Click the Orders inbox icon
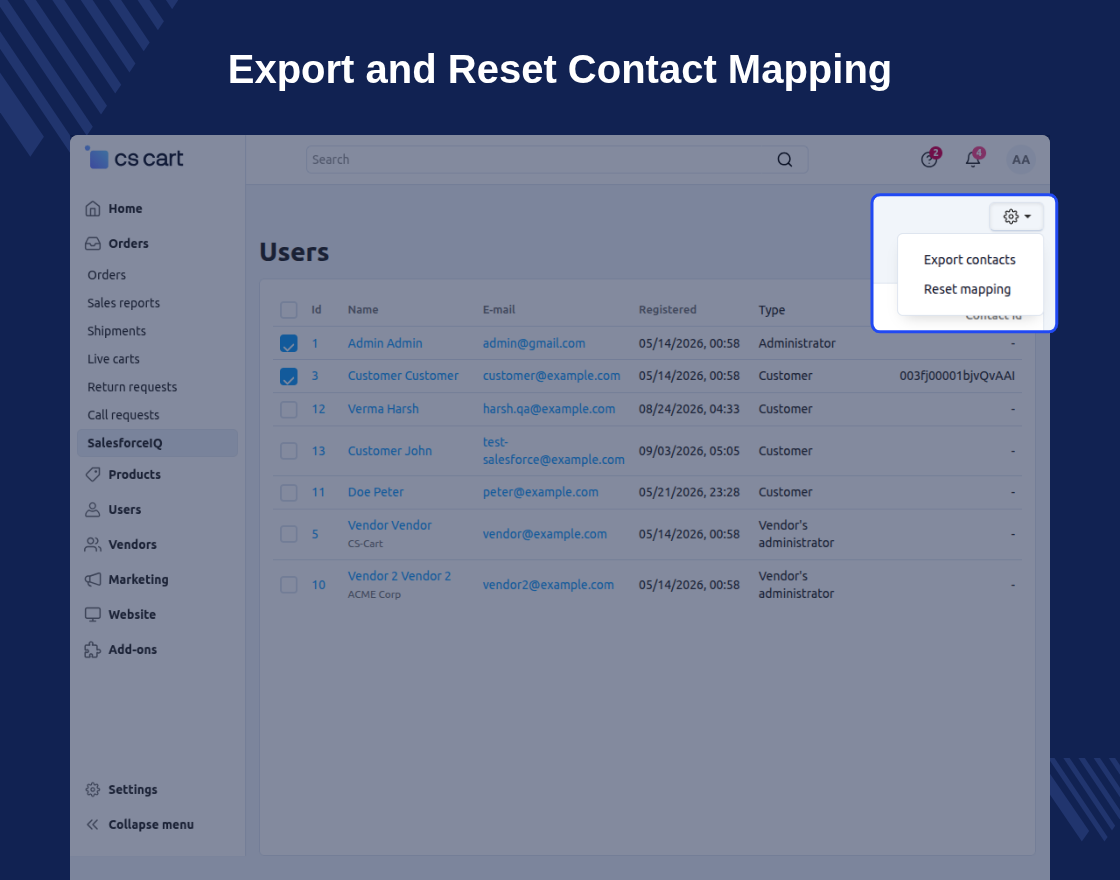Image resolution: width=1120 pixels, height=880 pixels. click(93, 244)
